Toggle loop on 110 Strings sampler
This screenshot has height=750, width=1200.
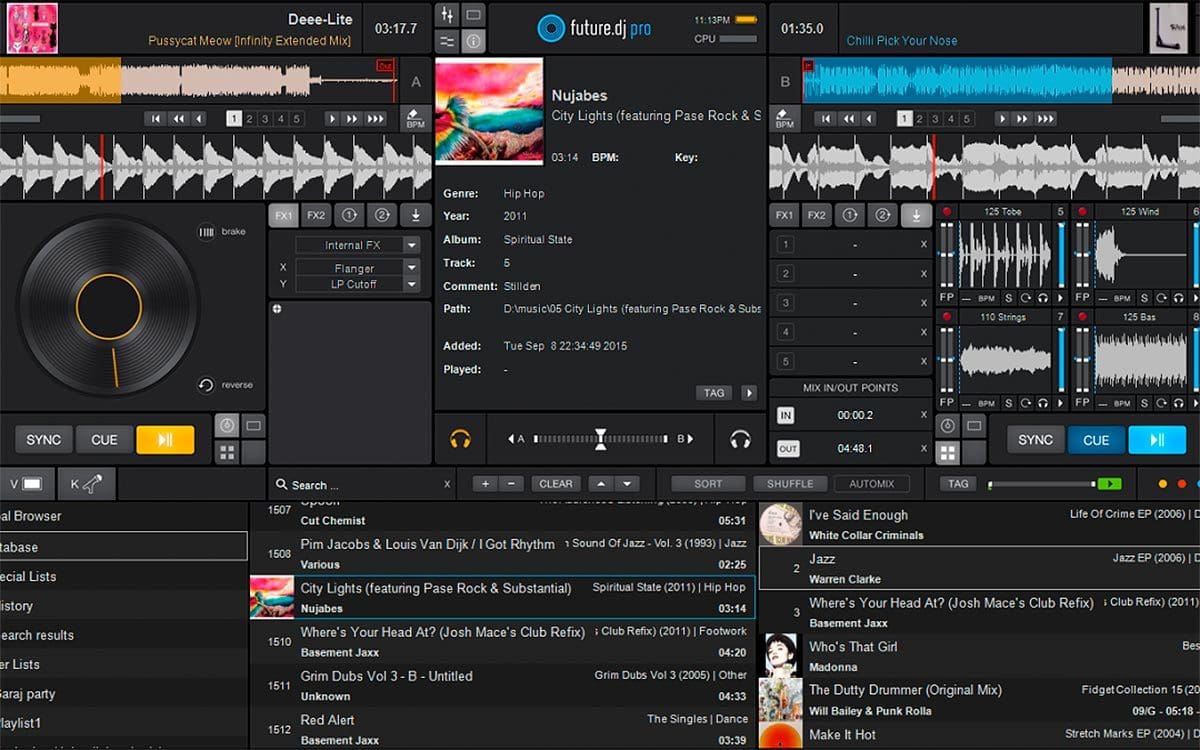[1025, 402]
